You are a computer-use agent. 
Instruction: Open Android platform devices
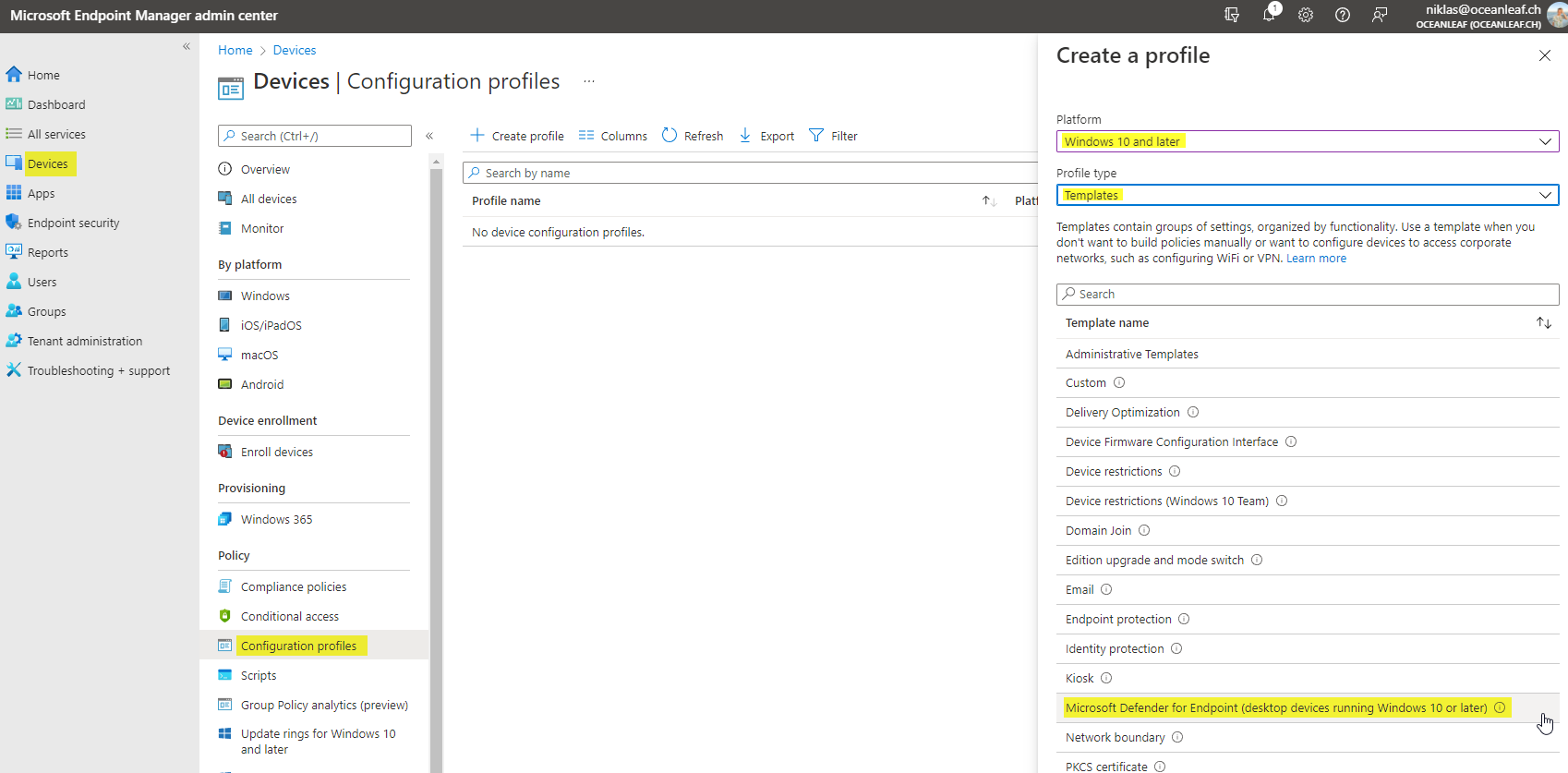click(x=262, y=384)
